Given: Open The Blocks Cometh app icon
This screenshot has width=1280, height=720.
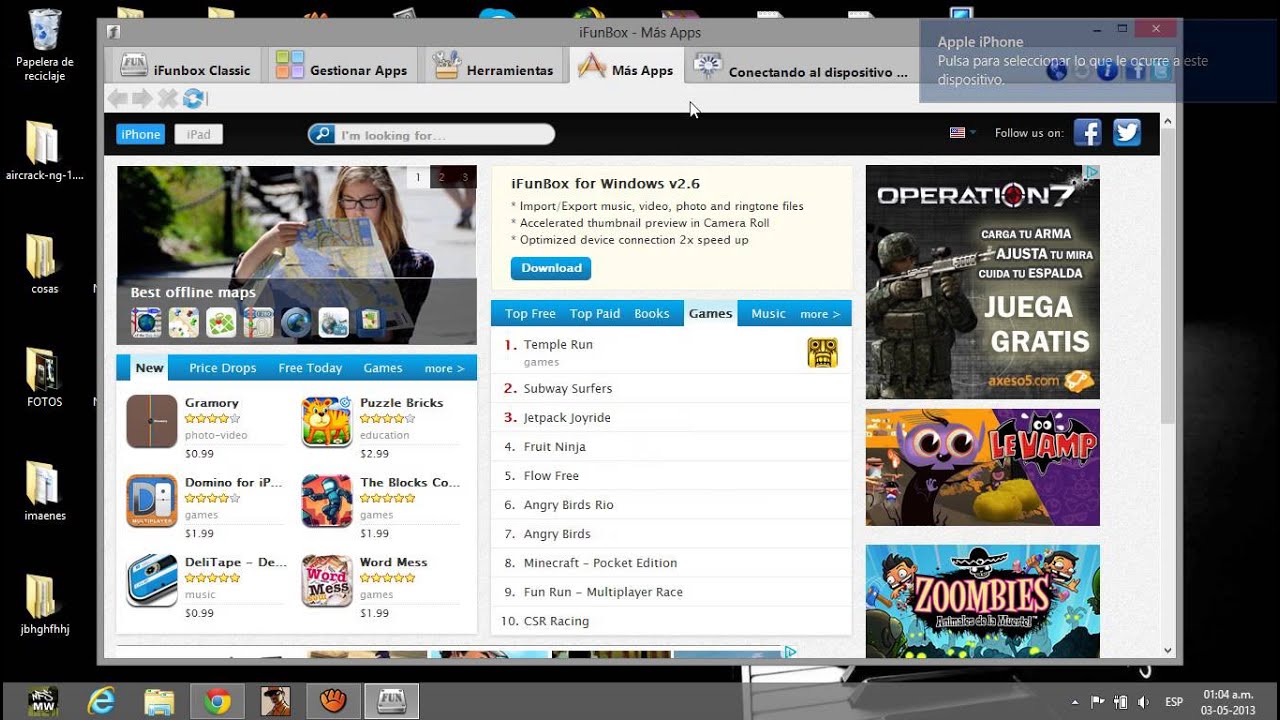Looking at the screenshot, I should pos(327,501).
